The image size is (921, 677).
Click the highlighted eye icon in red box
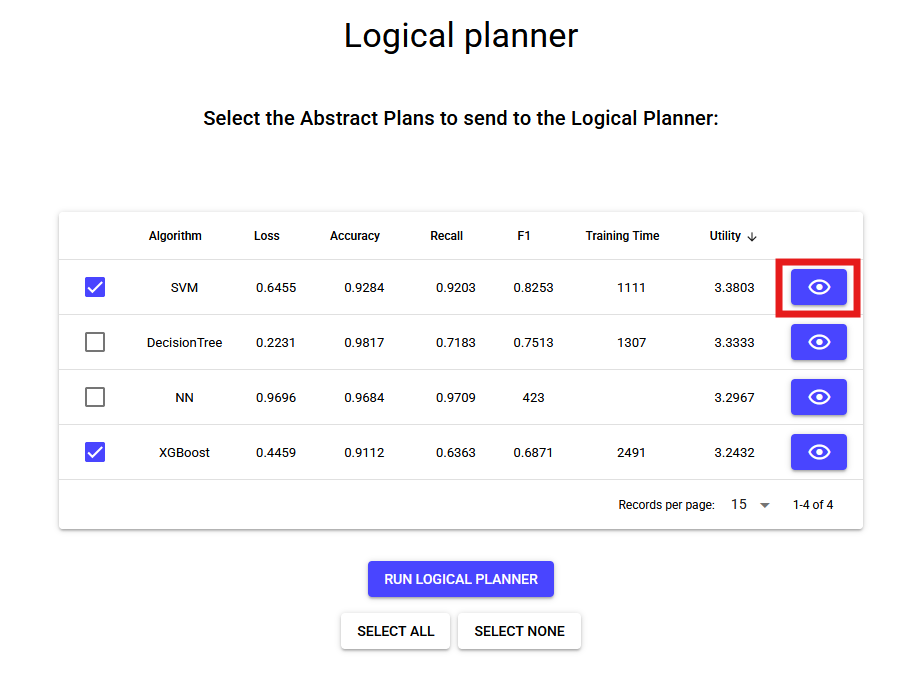818,287
